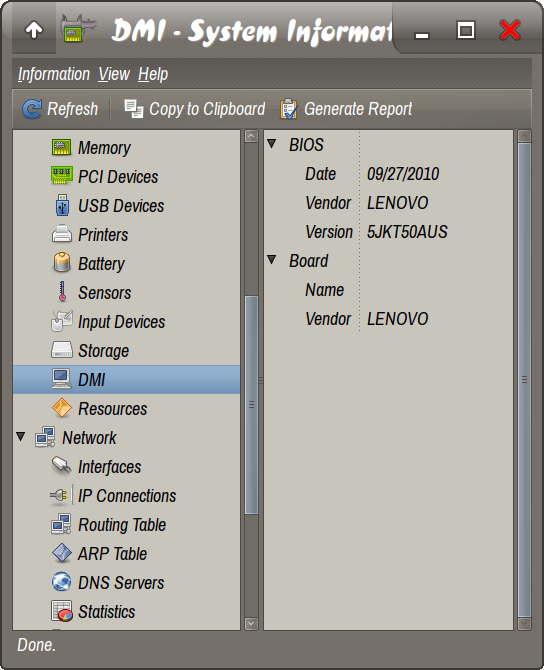Image resolution: width=544 pixels, height=670 pixels.
Task: Collapse the Network tree section
Action: pyautogui.click(x=21, y=437)
